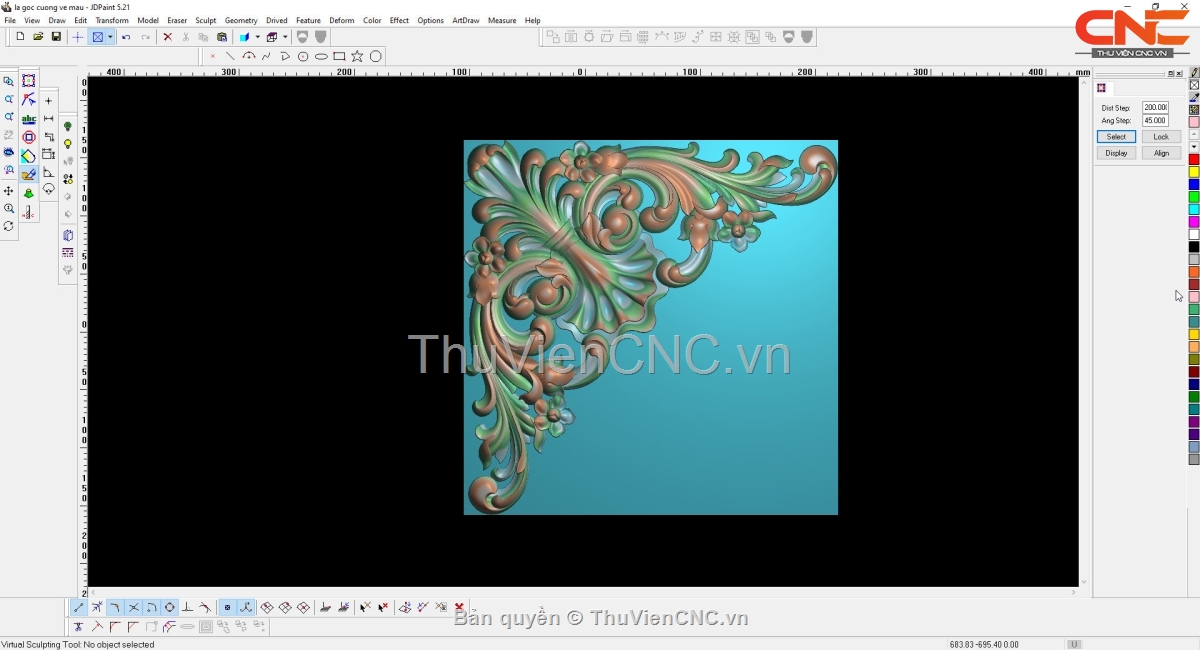The width and height of the screenshot is (1200, 650).
Task: Click the pan move arrows icon
Action: [x=9, y=191]
